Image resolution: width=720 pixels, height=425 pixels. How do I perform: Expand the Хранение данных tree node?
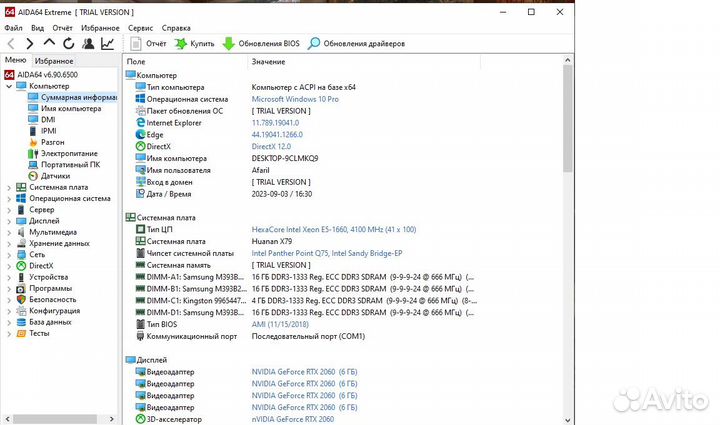9,244
